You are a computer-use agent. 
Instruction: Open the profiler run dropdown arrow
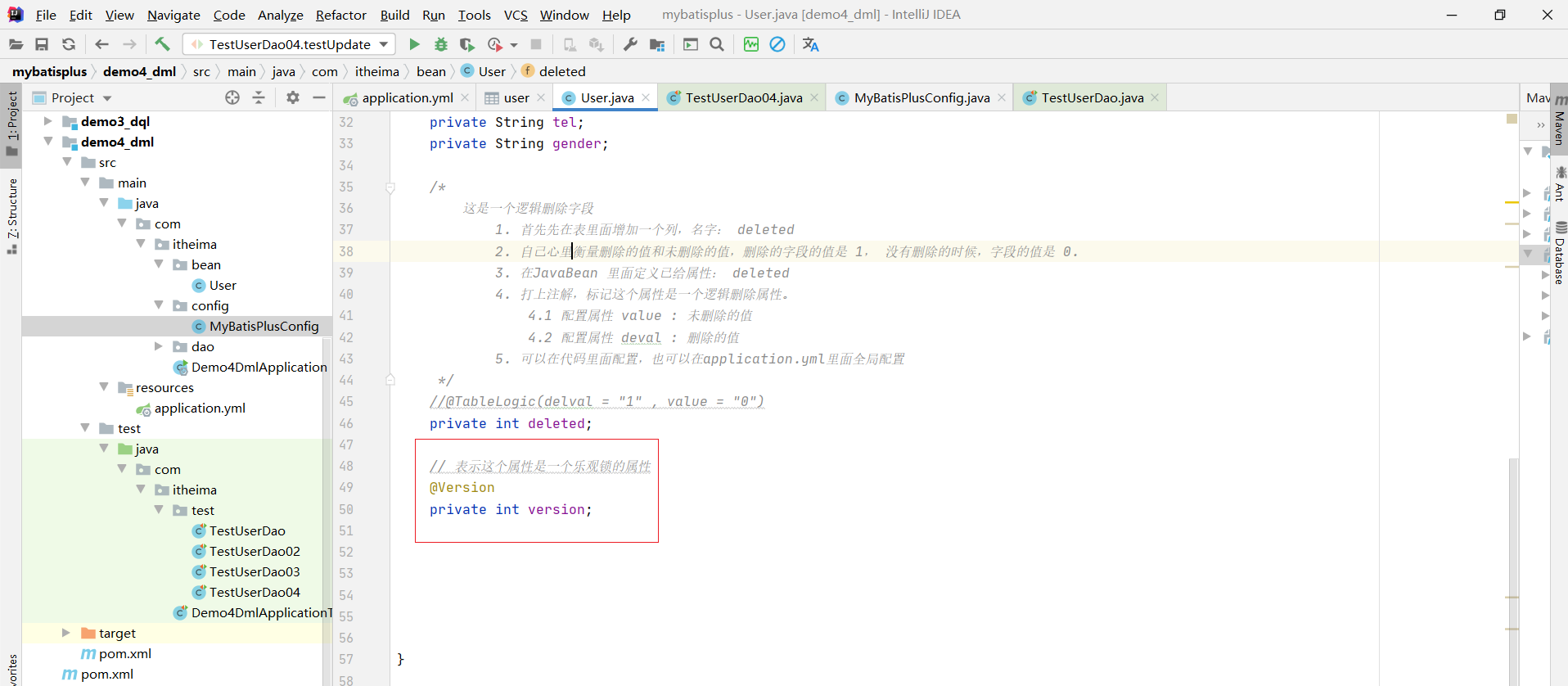tap(514, 45)
